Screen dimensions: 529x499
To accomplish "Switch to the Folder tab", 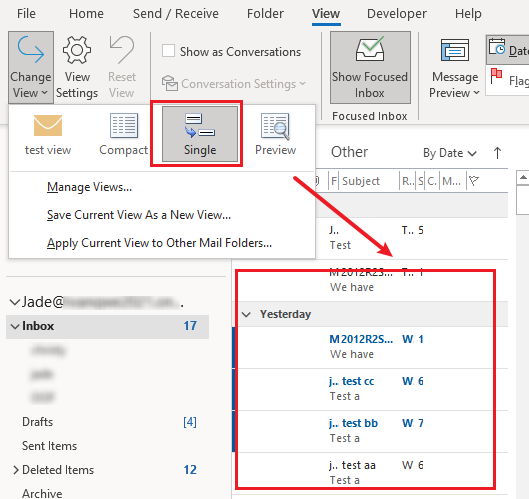I will 265,13.
